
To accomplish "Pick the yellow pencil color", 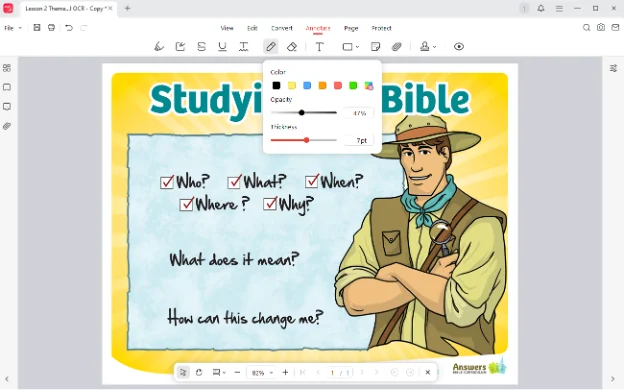I will click(292, 85).
